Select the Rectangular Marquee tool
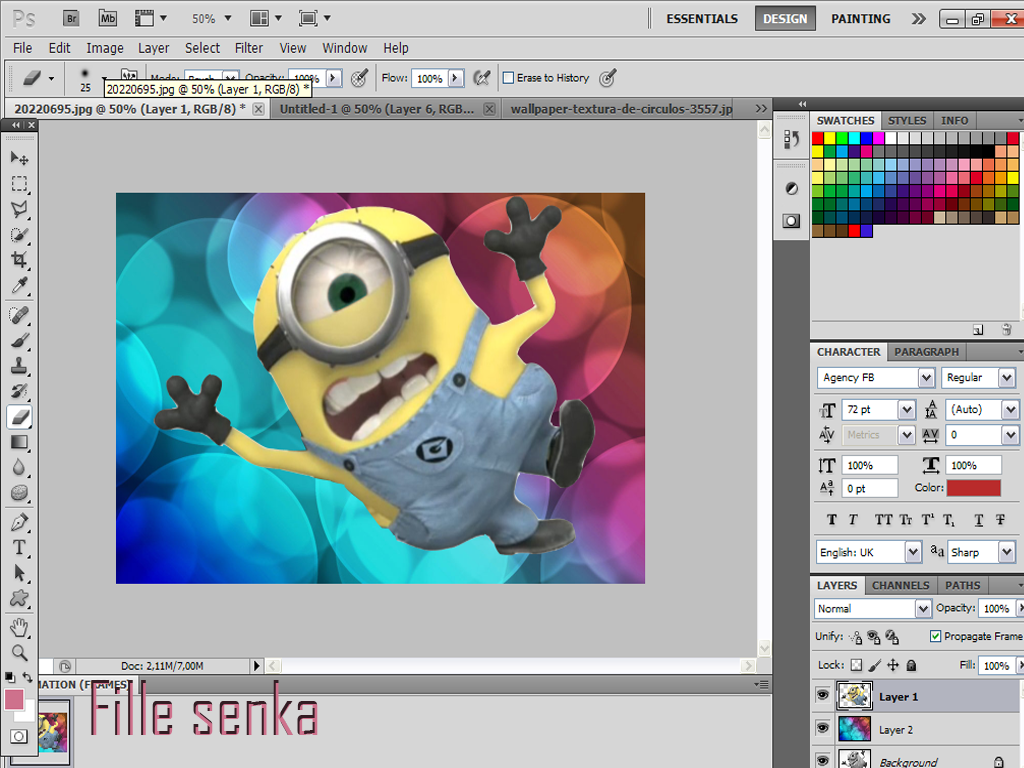The height and width of the screenshot is (768, 1024). [19, 184]
